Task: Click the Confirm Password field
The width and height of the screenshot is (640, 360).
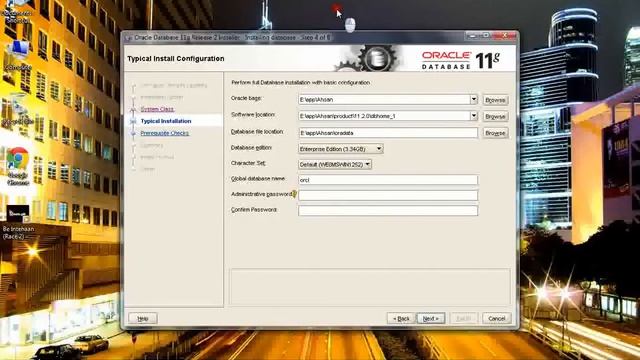Action: point(388,211)
